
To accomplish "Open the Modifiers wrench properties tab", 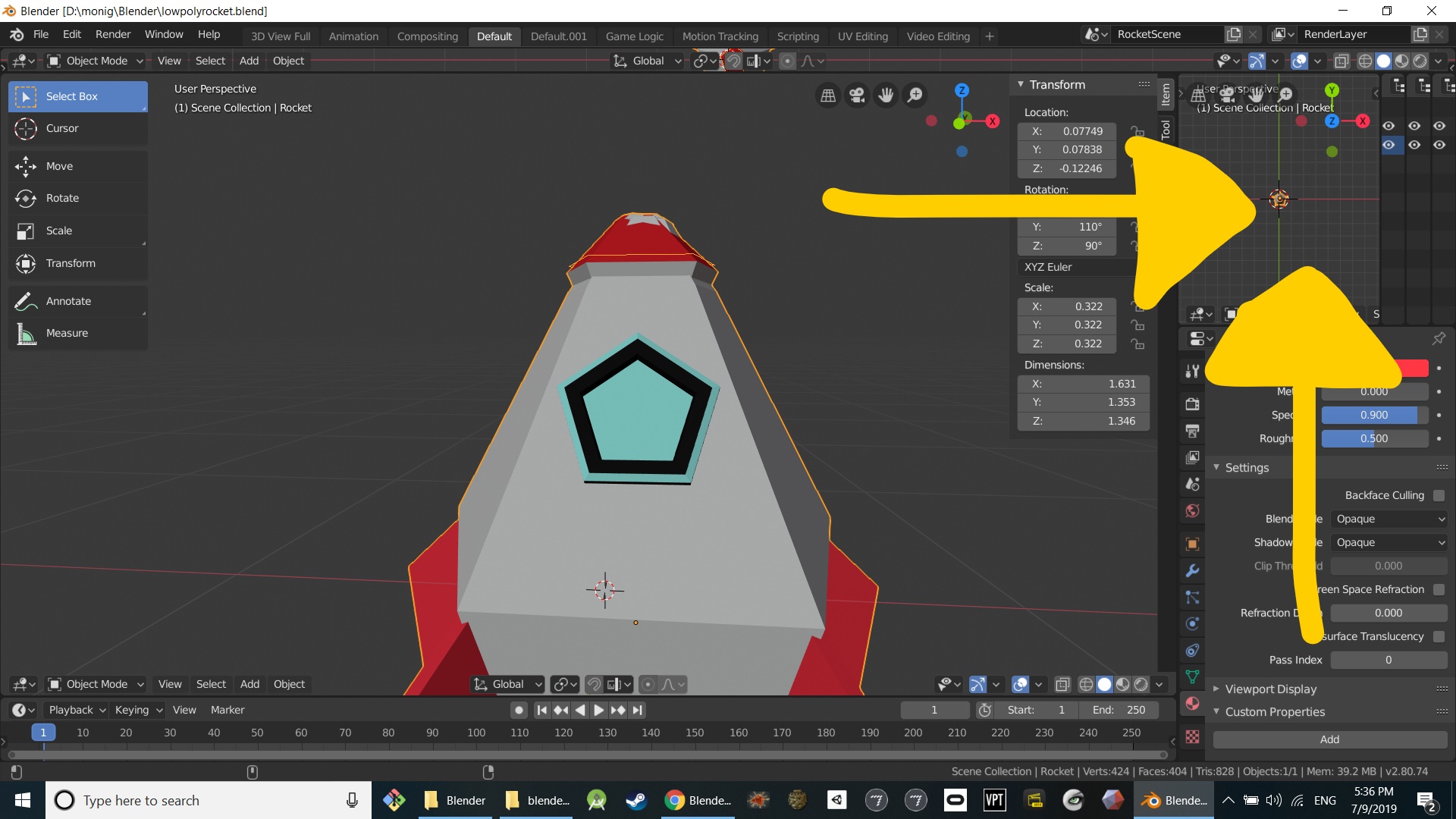I will pos(1192,571).
